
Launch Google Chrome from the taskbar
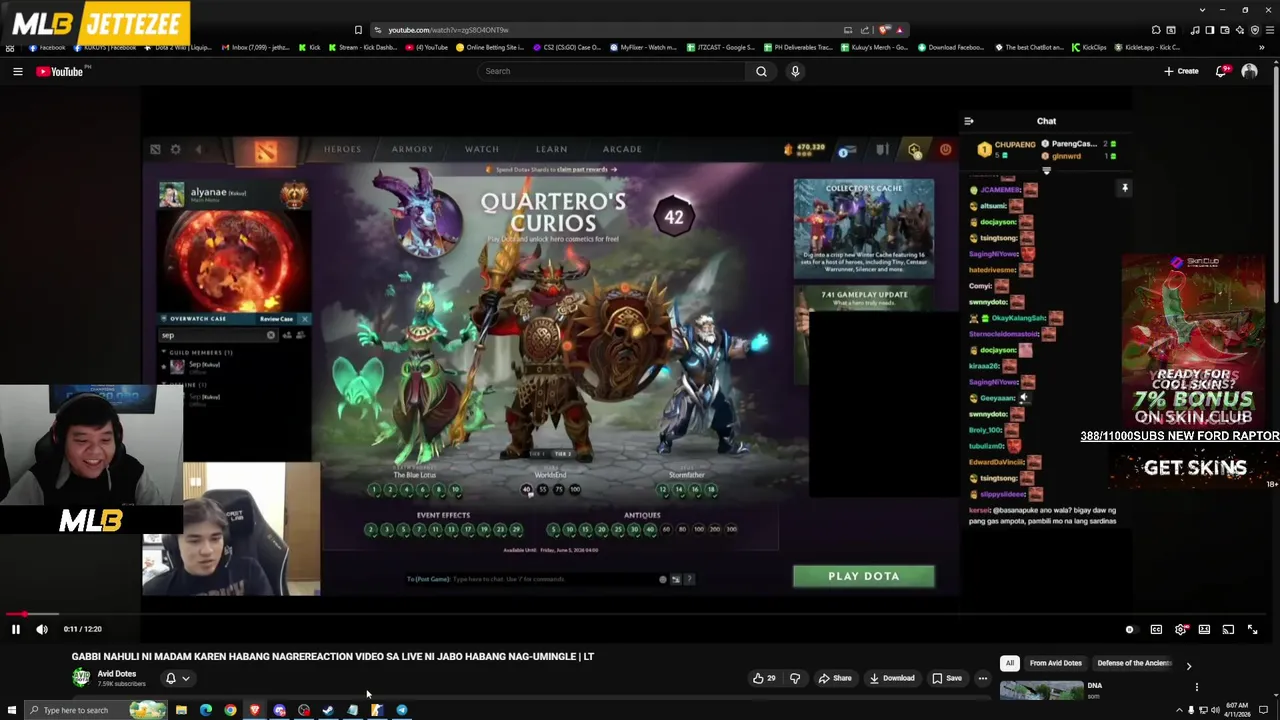[x=230, y=710]
